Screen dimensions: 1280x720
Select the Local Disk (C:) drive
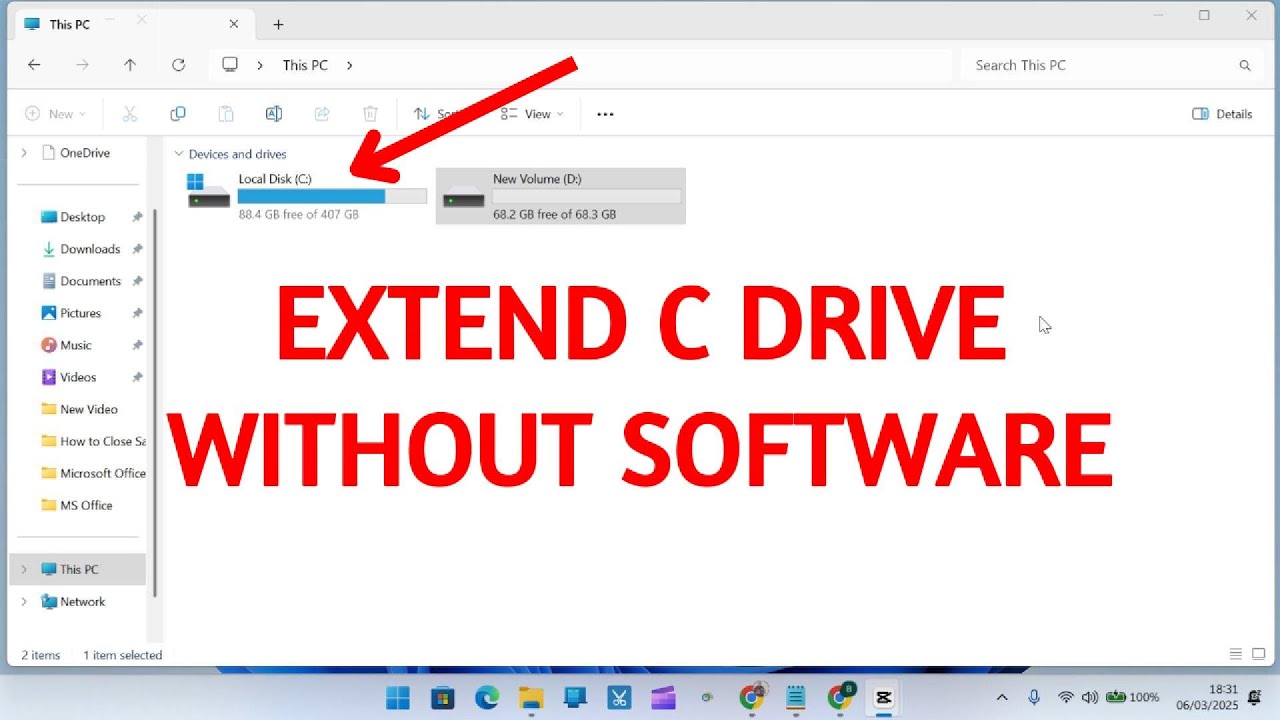306,196
